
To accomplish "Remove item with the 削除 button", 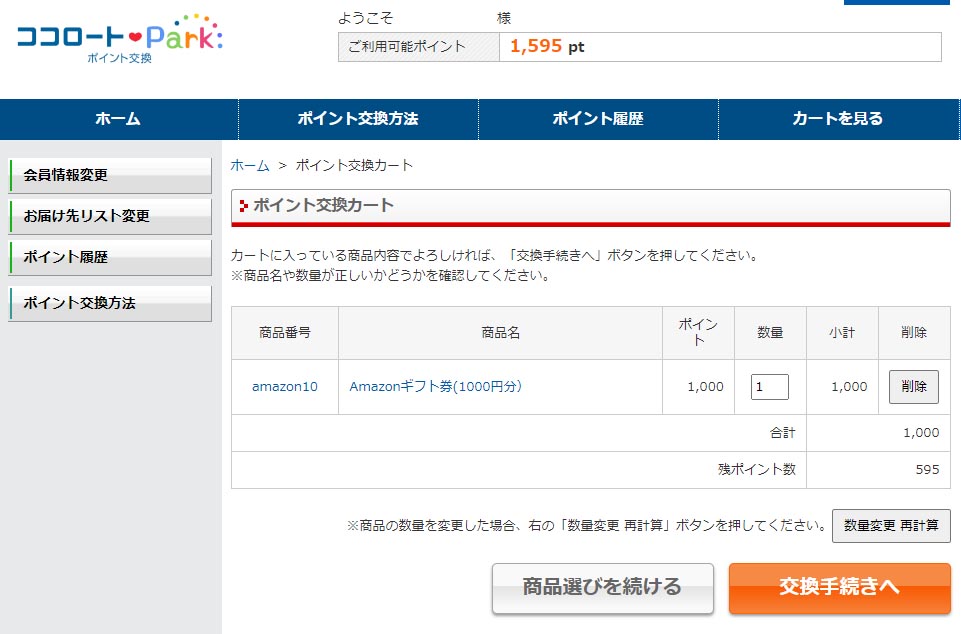I will [914, 387].
